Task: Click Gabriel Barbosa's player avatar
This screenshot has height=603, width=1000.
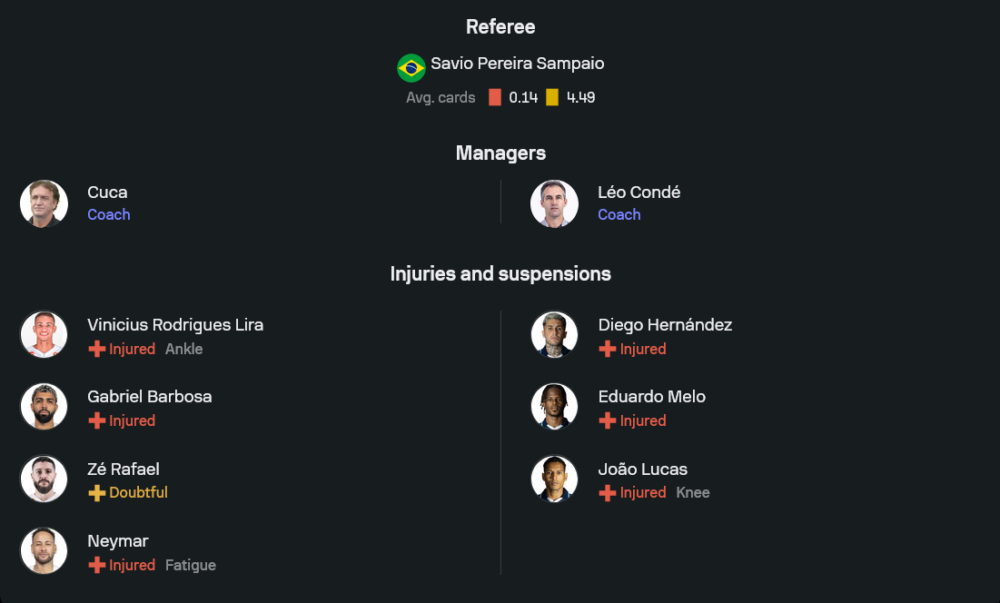Action: point(44,407)
